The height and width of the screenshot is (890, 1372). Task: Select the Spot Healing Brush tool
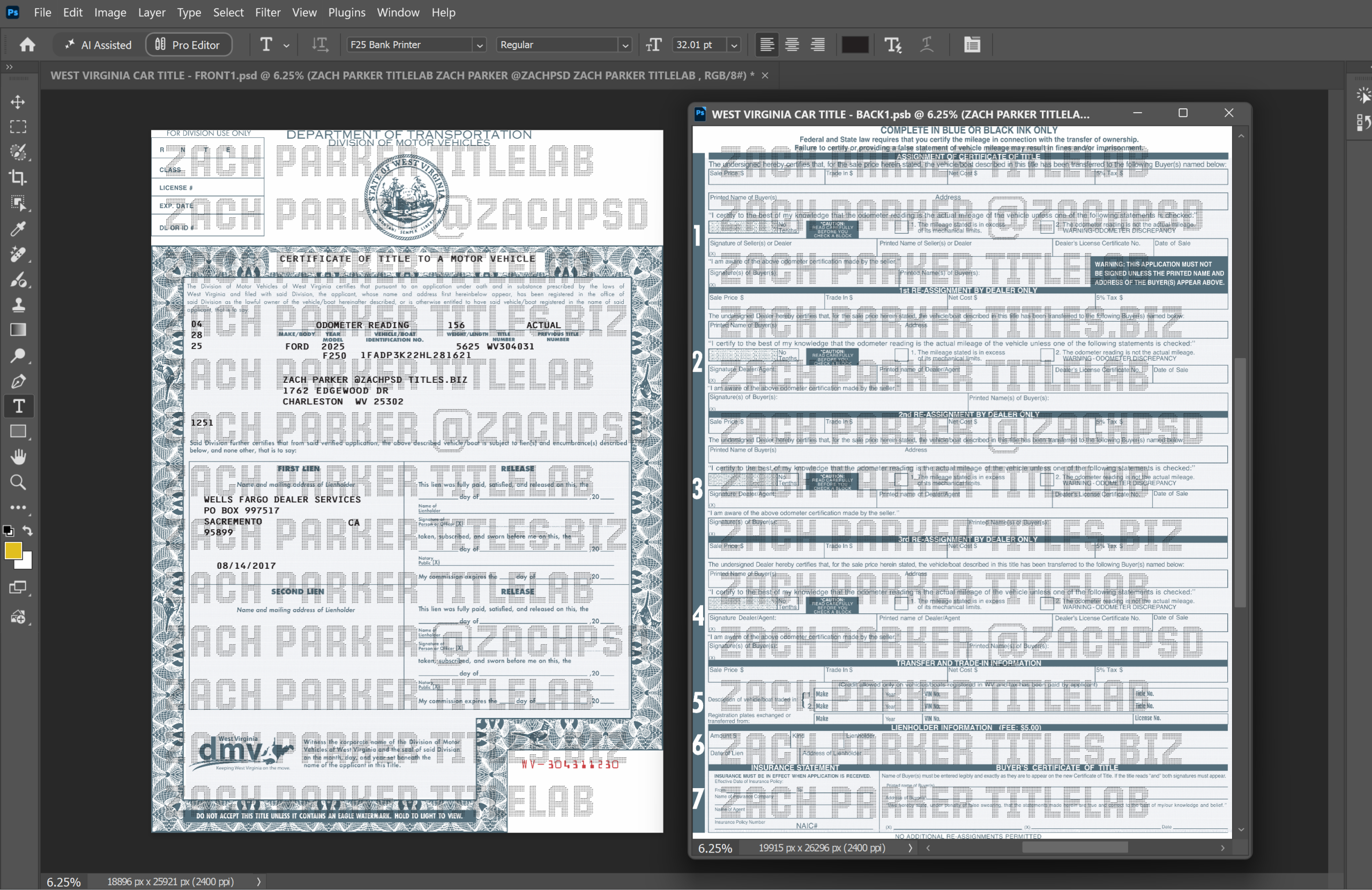[x=18, y=254]
